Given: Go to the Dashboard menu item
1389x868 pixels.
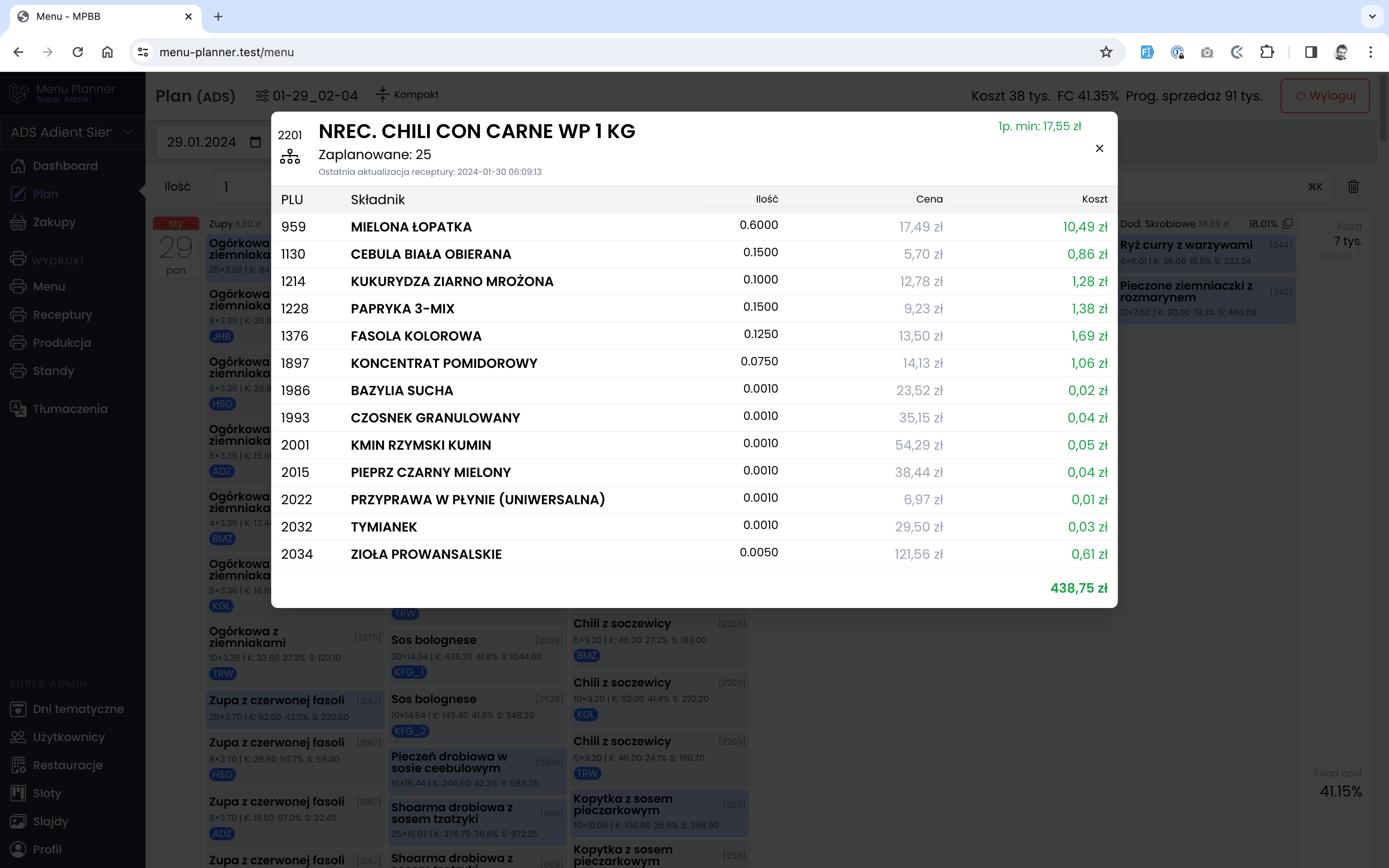Looking at the screenshot, I should pos(65,166).
